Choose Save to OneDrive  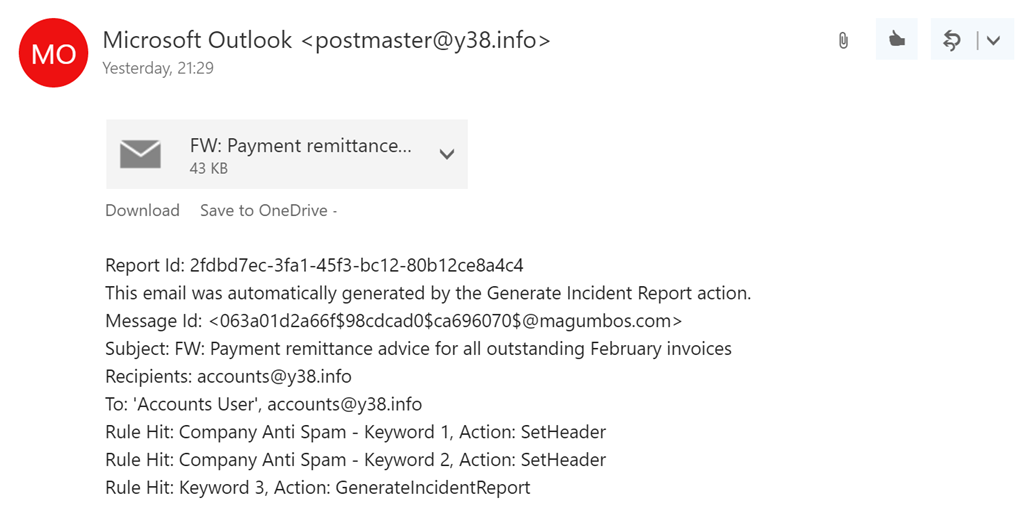pos(265,210)
